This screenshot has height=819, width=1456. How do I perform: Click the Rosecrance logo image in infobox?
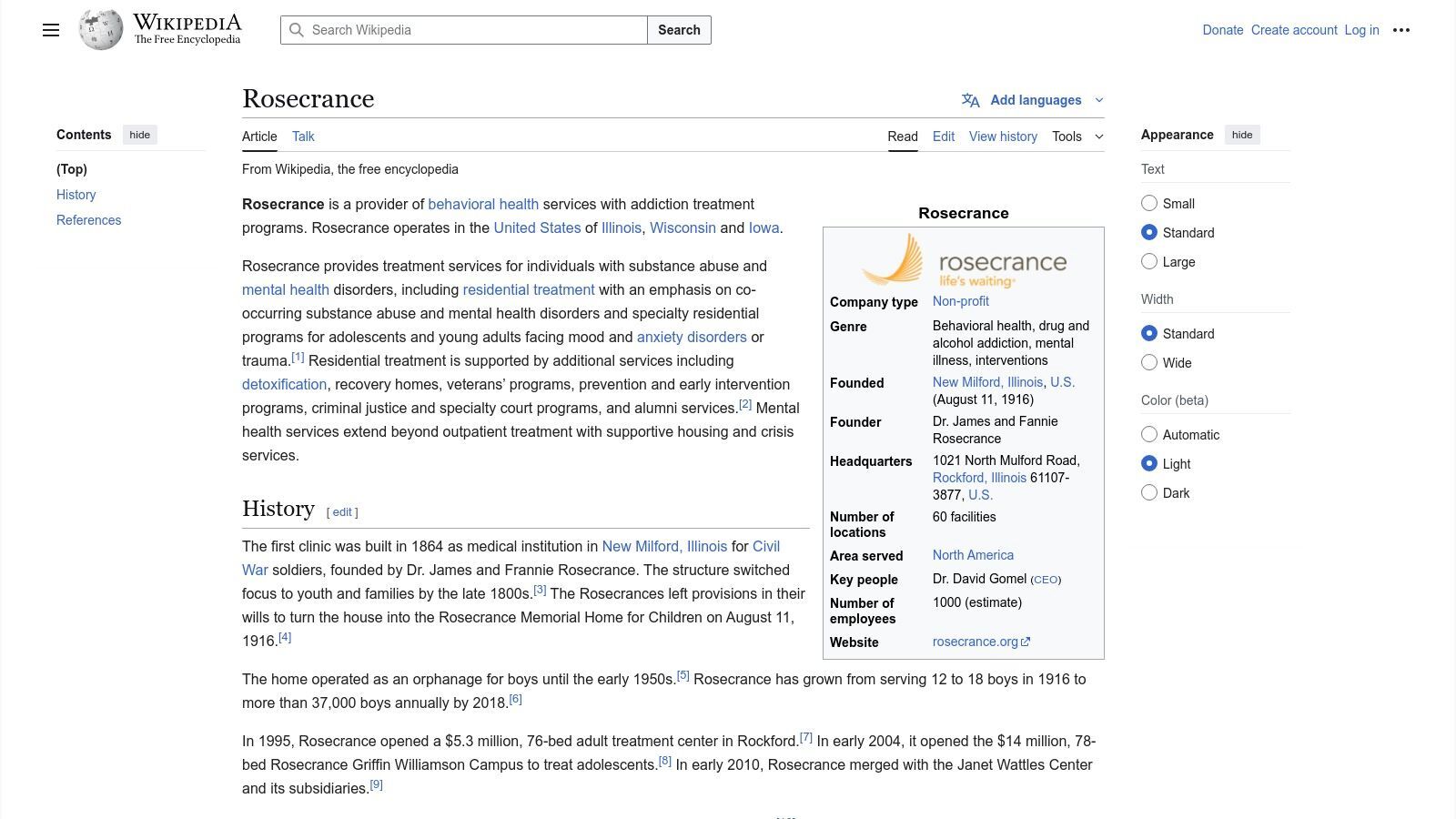pos(964,259)
